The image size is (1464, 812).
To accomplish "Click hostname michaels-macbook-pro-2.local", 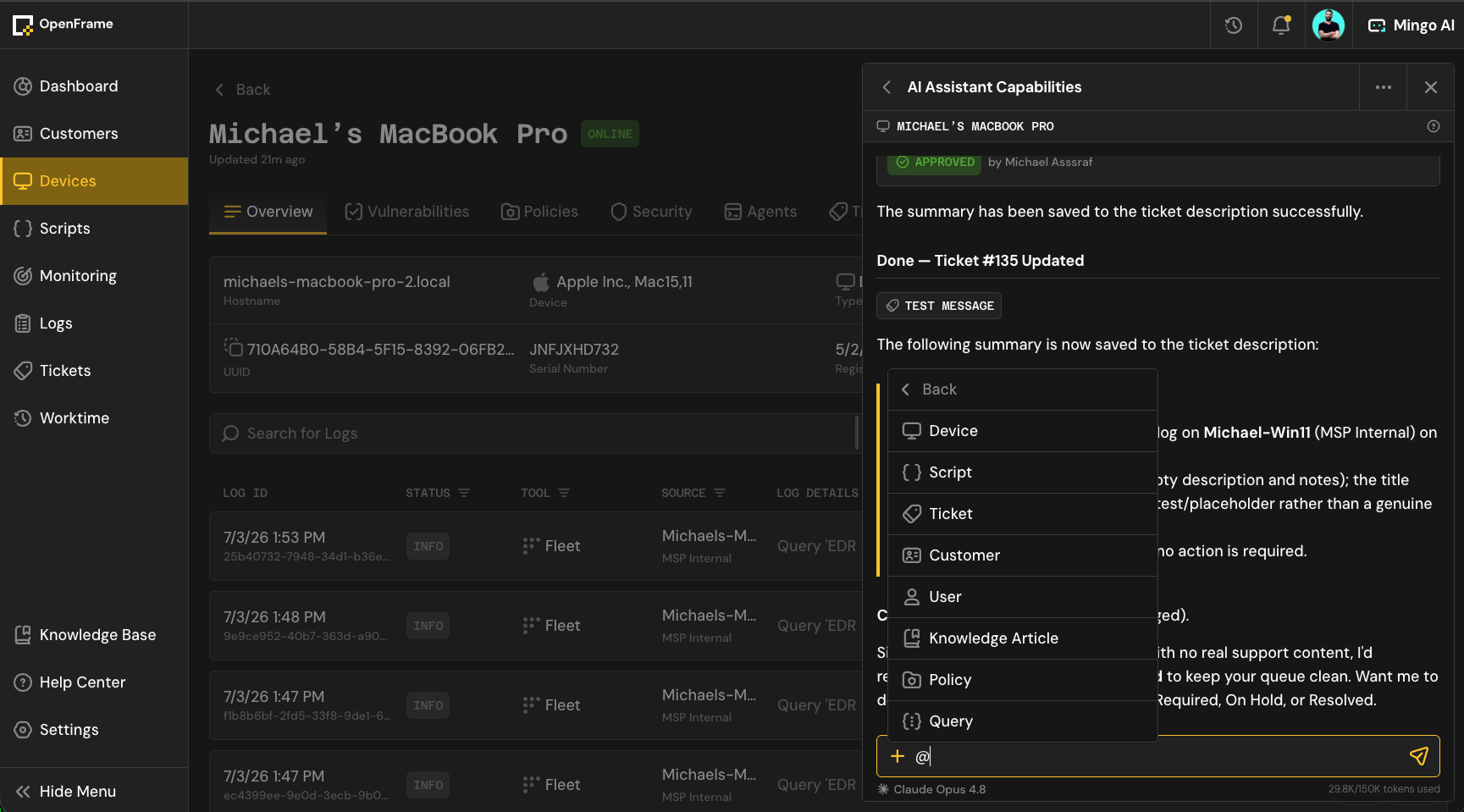I will coord(337,282).
